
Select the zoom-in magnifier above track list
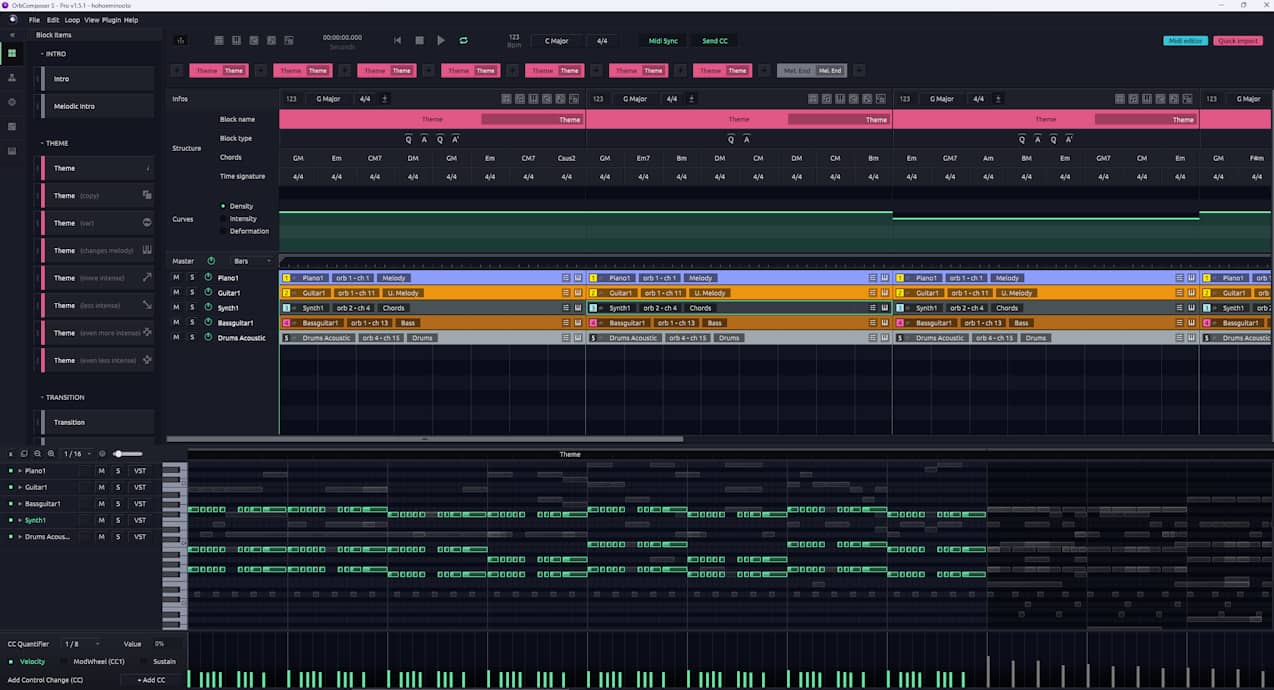50,453
